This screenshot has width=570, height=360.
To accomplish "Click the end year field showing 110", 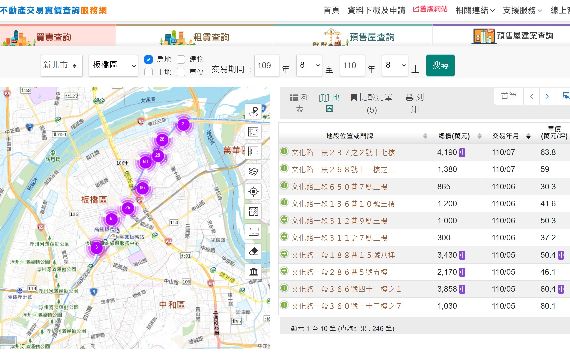I will [x=352, y=65].
